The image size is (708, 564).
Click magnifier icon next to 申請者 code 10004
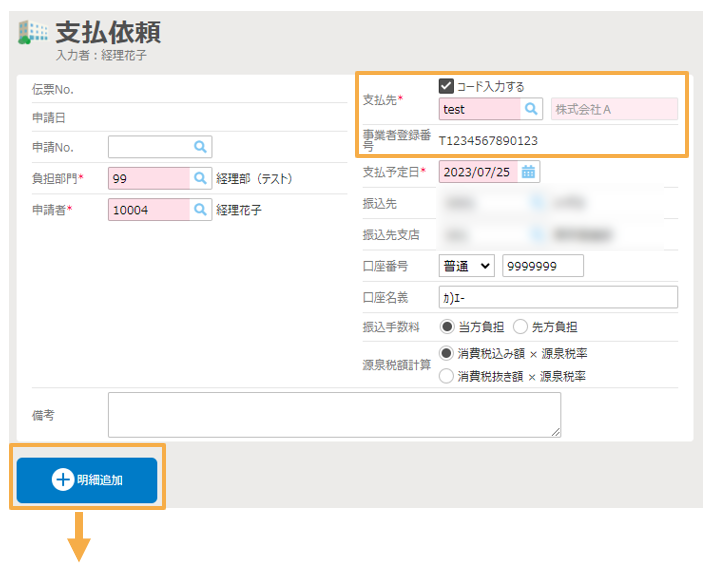[x=201, y=210]
